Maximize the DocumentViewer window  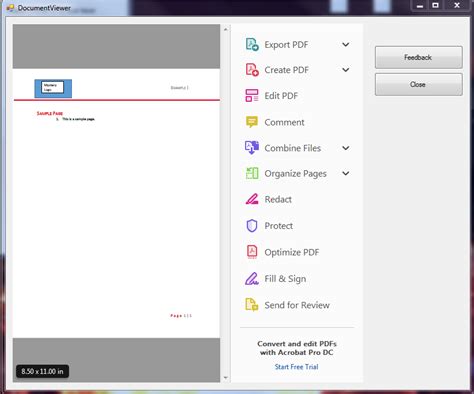[x=435, y=6]
